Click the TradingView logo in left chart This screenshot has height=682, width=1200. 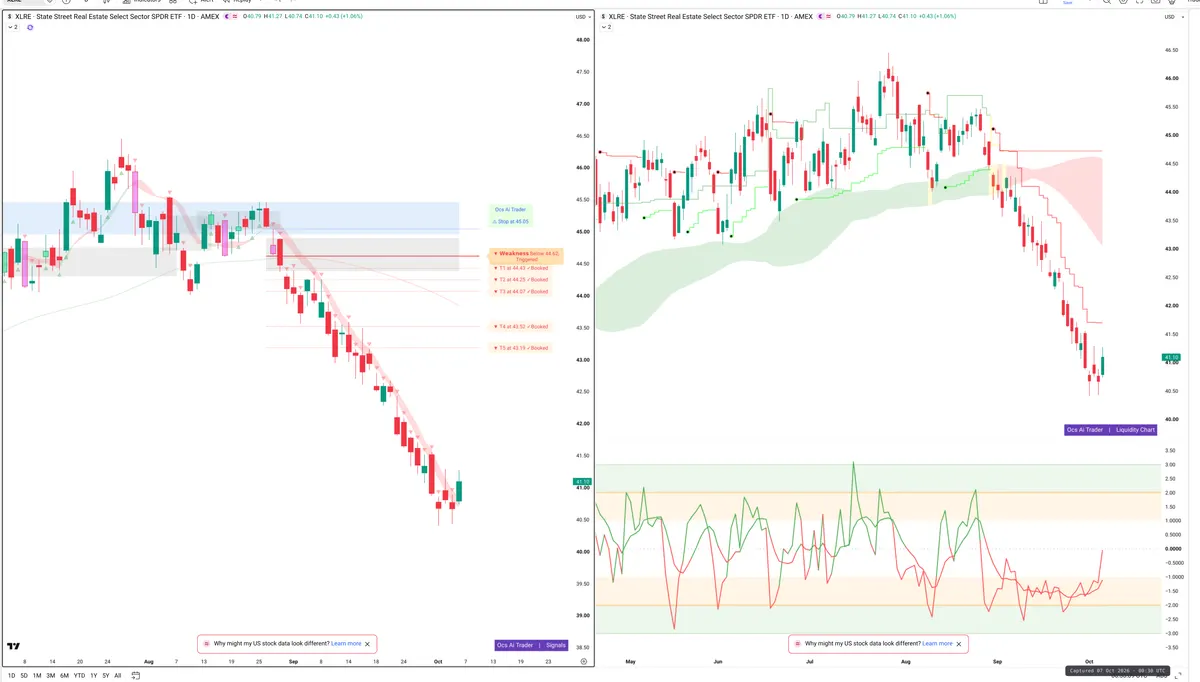[14, 646]
